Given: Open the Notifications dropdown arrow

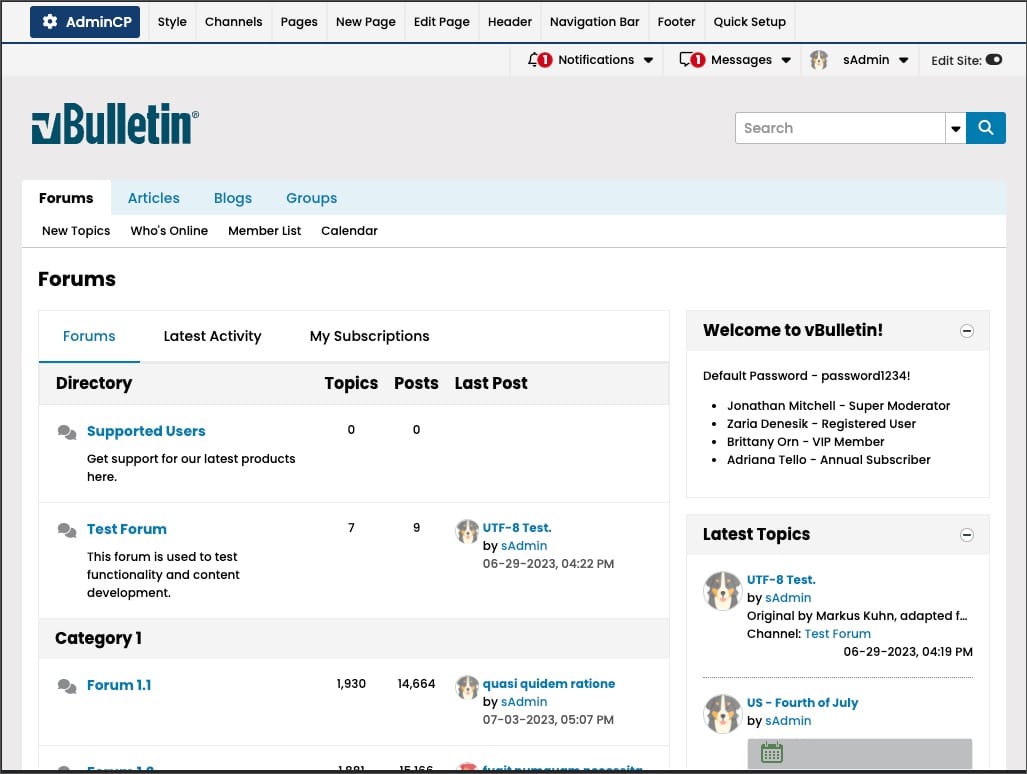Looking at the screenshot, I should (x=648, y=60).
